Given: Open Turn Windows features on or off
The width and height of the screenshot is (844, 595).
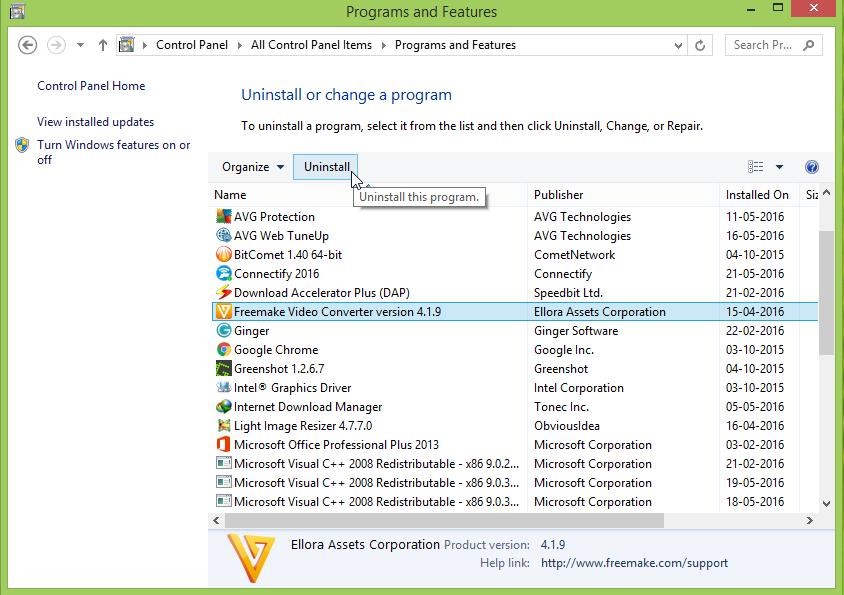Looking at the screenshot, I should 114,152.
